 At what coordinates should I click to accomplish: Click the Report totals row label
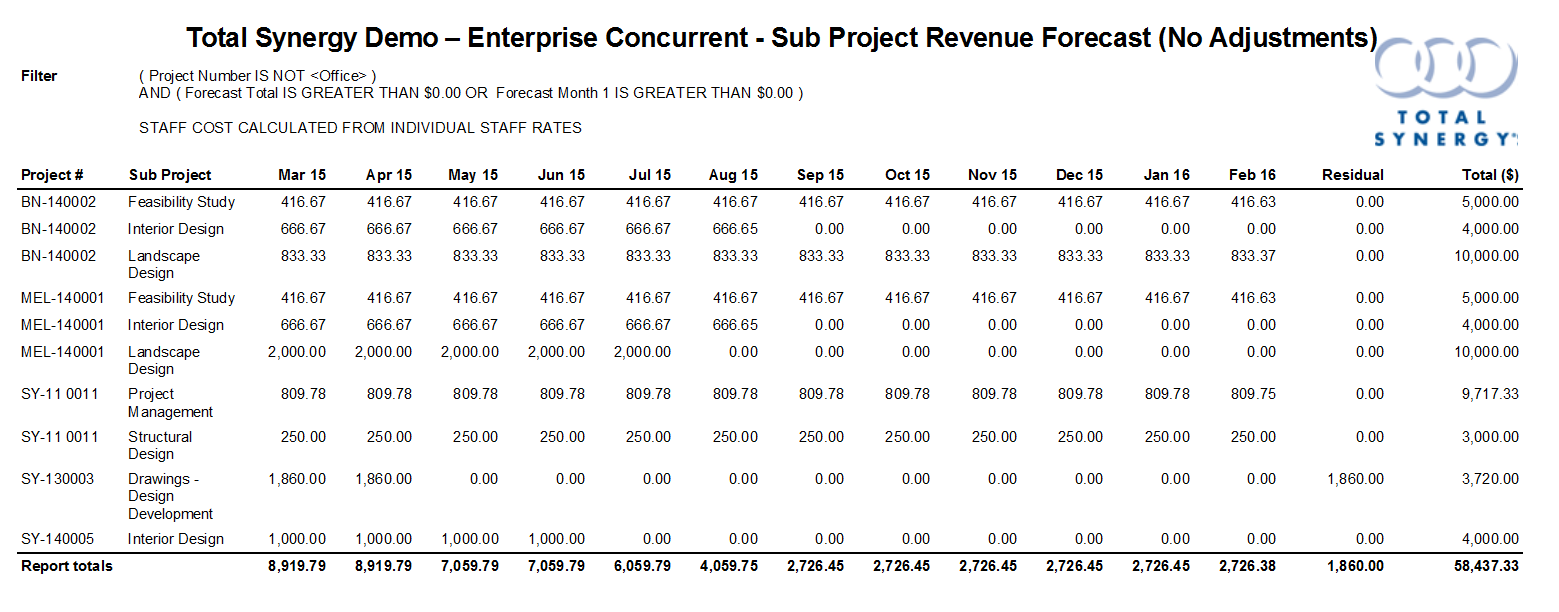tap(67, 566)
